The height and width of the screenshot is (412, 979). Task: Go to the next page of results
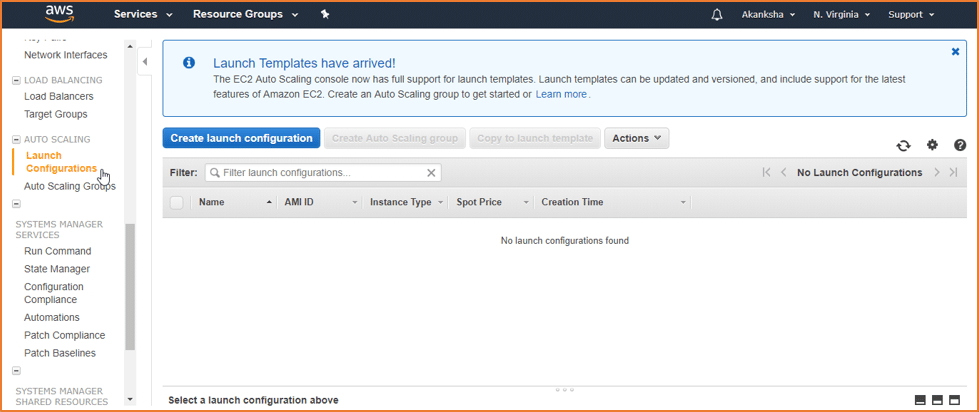(937, 172)
